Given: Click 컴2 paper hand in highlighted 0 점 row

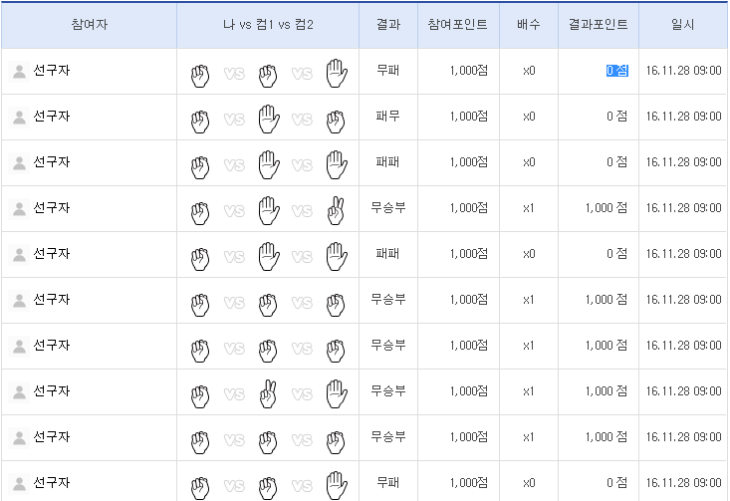Looking at the screenshot, I should point(337,73).
